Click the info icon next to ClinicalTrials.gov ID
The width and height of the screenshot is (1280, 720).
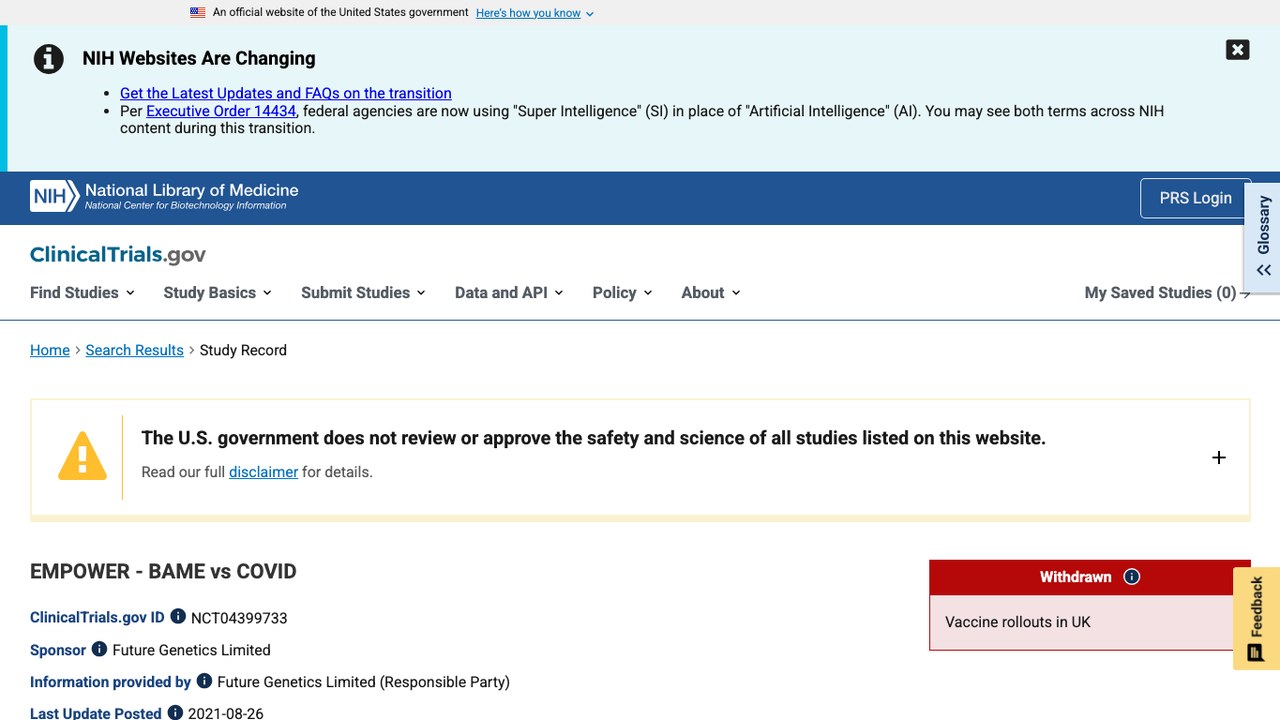(x=178, y=617)
